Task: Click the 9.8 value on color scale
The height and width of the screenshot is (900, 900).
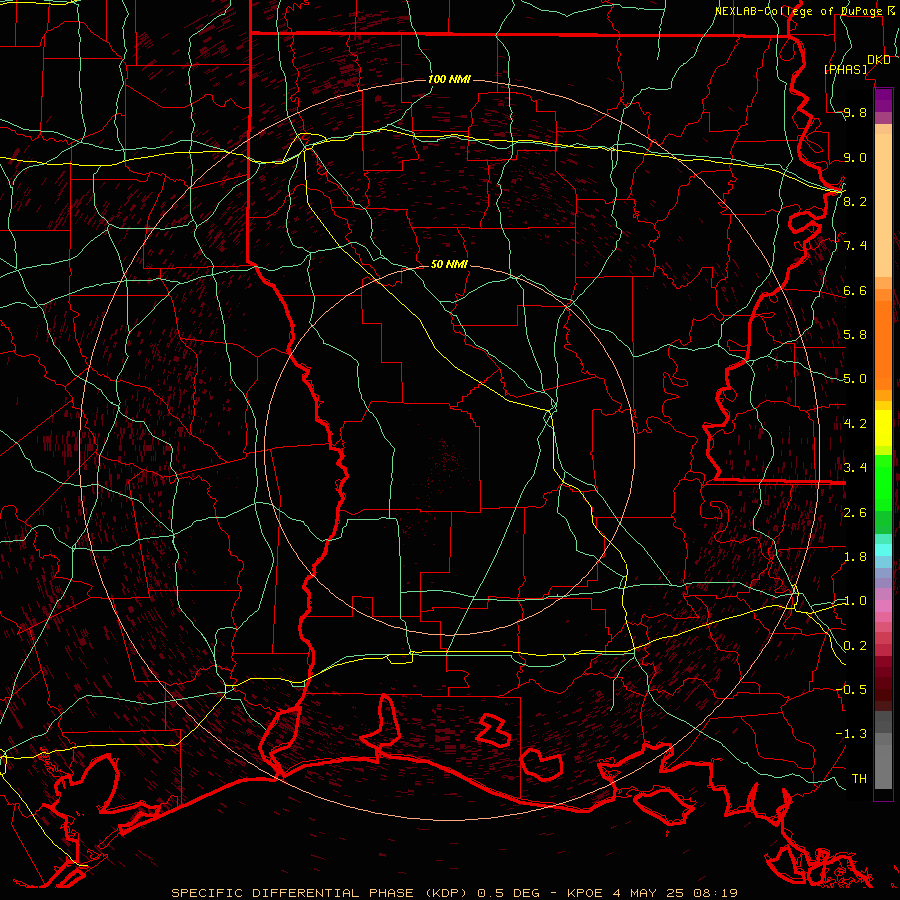Action: (x=855, y=113)
